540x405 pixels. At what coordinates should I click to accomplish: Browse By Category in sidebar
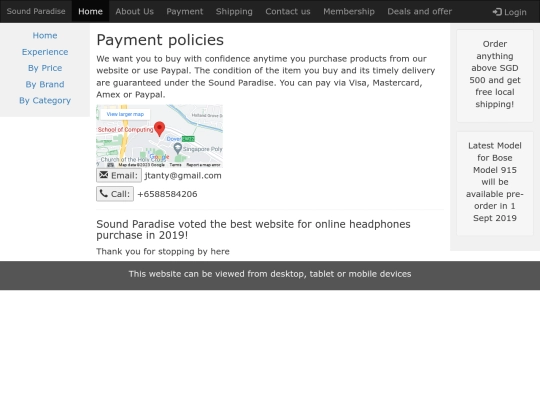click(45, 101)
